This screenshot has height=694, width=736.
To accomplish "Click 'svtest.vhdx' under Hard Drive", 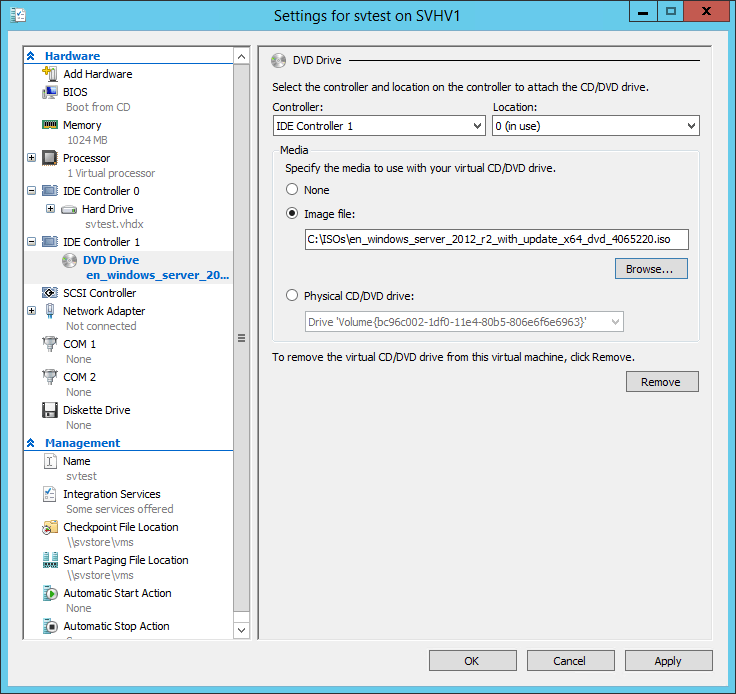I will [114, 224].
